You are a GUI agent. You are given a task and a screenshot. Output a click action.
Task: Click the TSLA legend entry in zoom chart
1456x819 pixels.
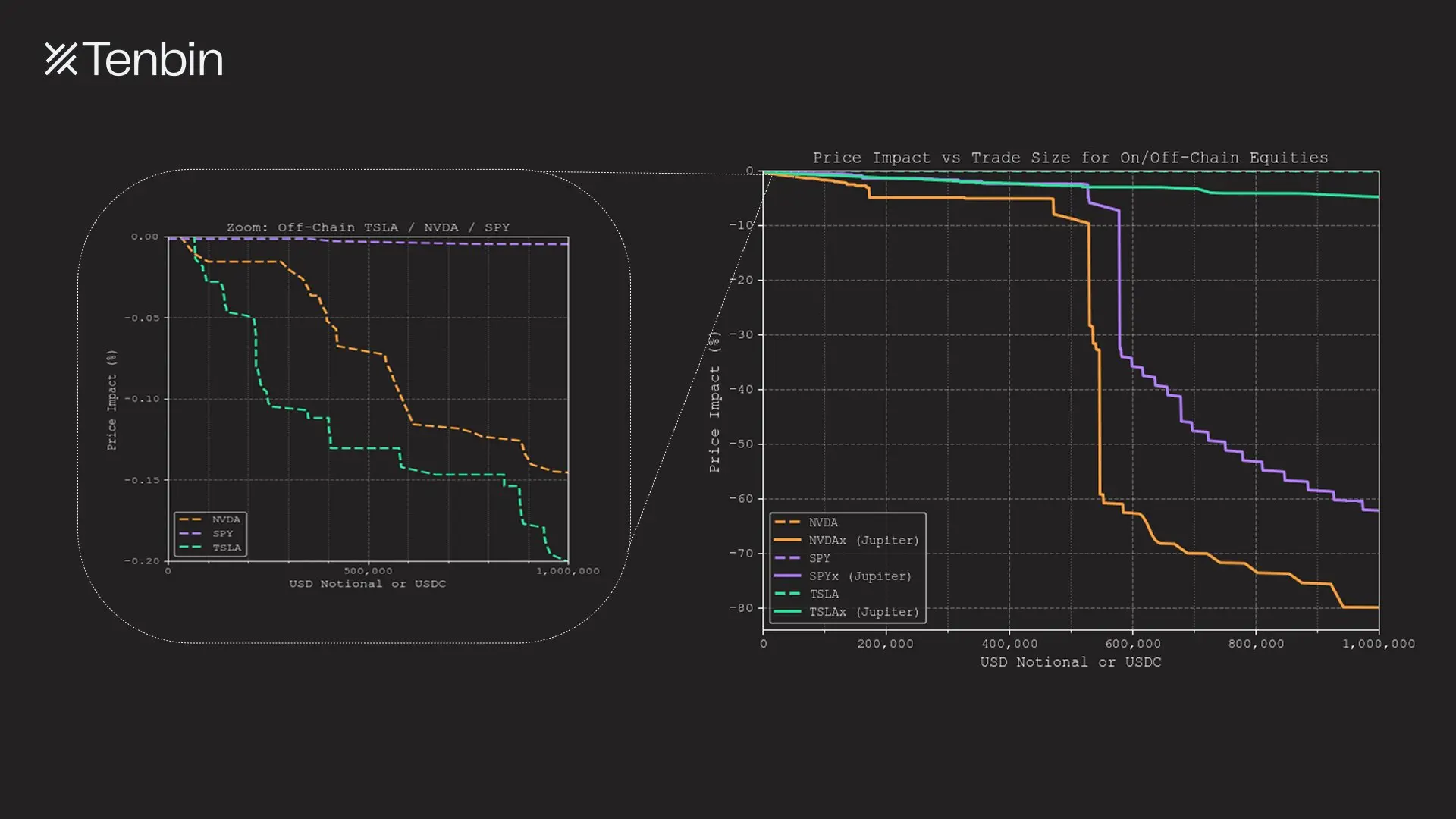(x=226, y=548)
